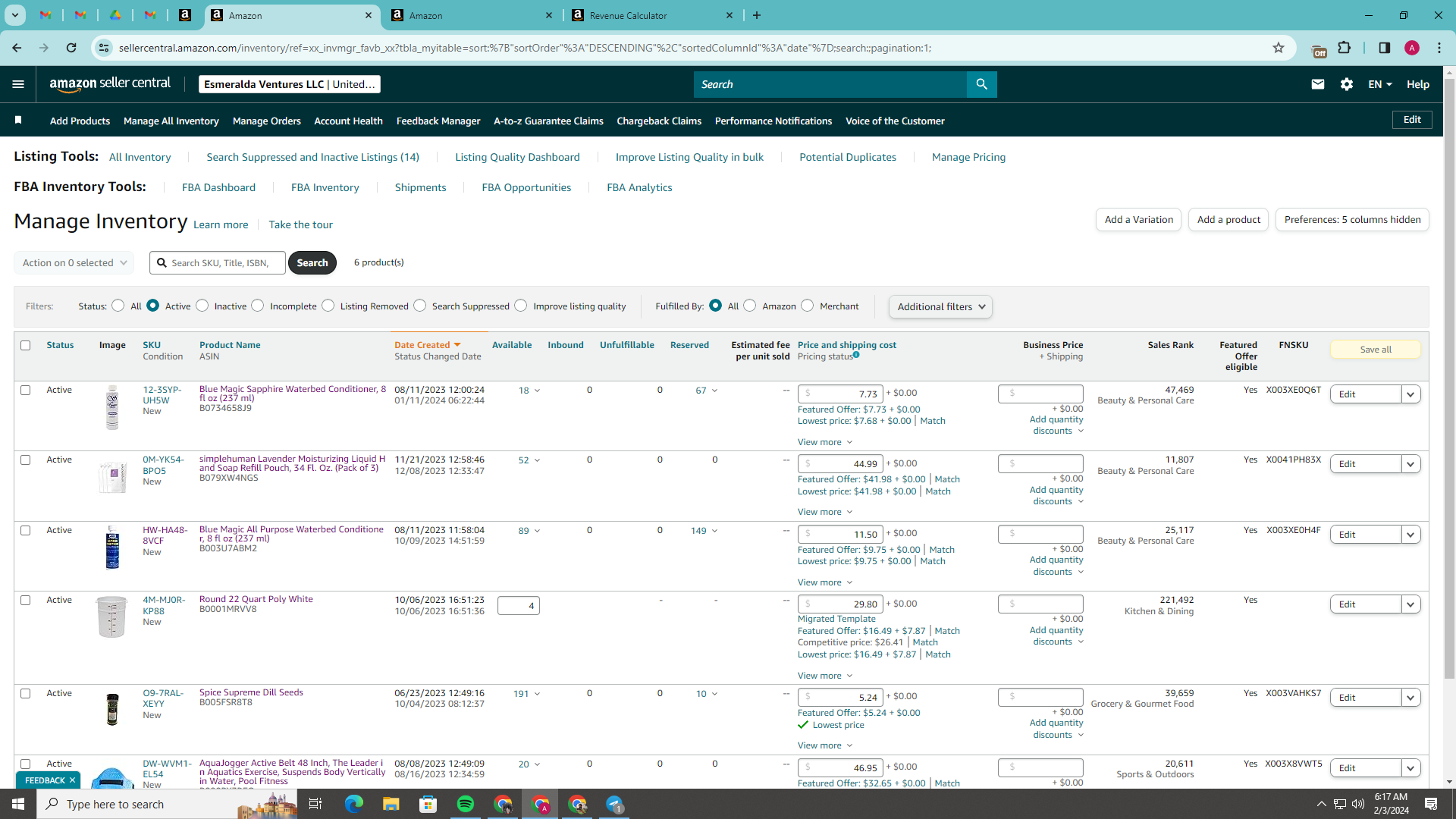Open Edit dropdown arrow for Round 22 Quart
This screenshot has height=819, width=1456.
pos(1410,604)
